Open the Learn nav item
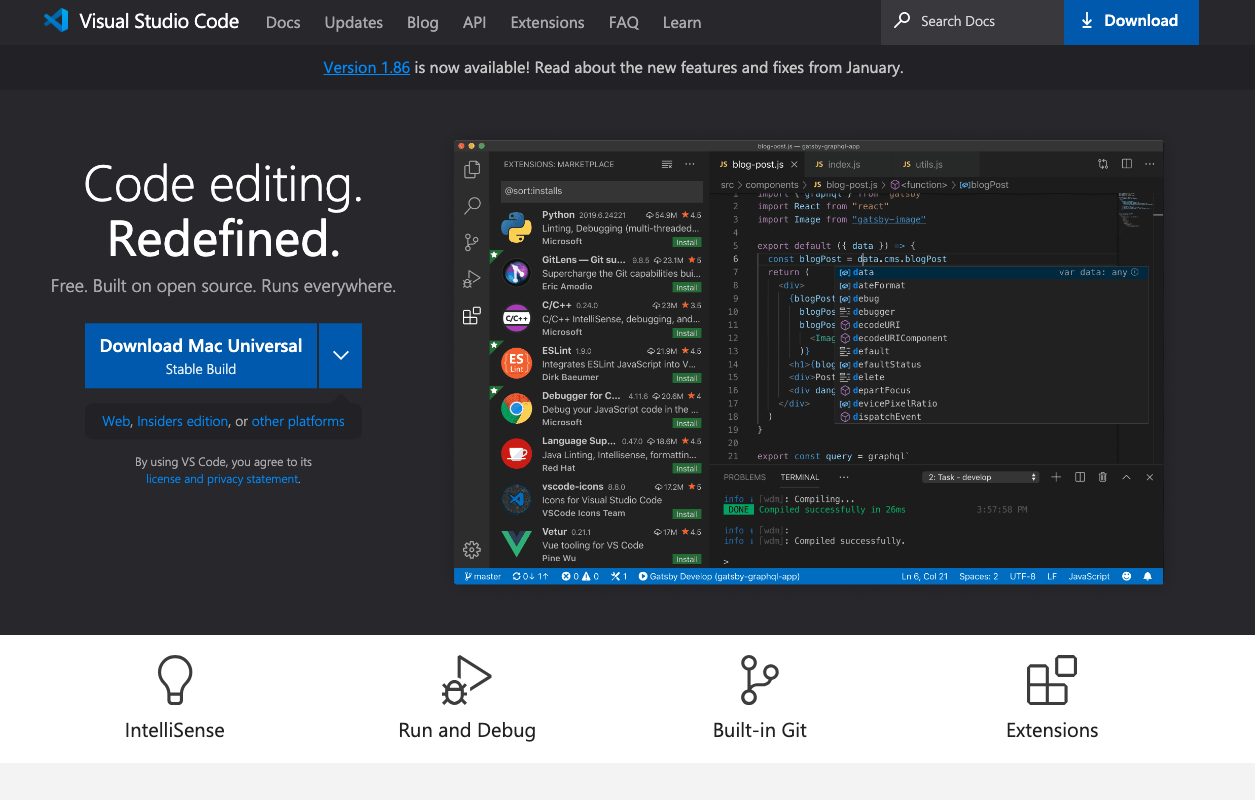Viewport: 1255px width, 800px height. pyautogui.click(x=682, y=22)
